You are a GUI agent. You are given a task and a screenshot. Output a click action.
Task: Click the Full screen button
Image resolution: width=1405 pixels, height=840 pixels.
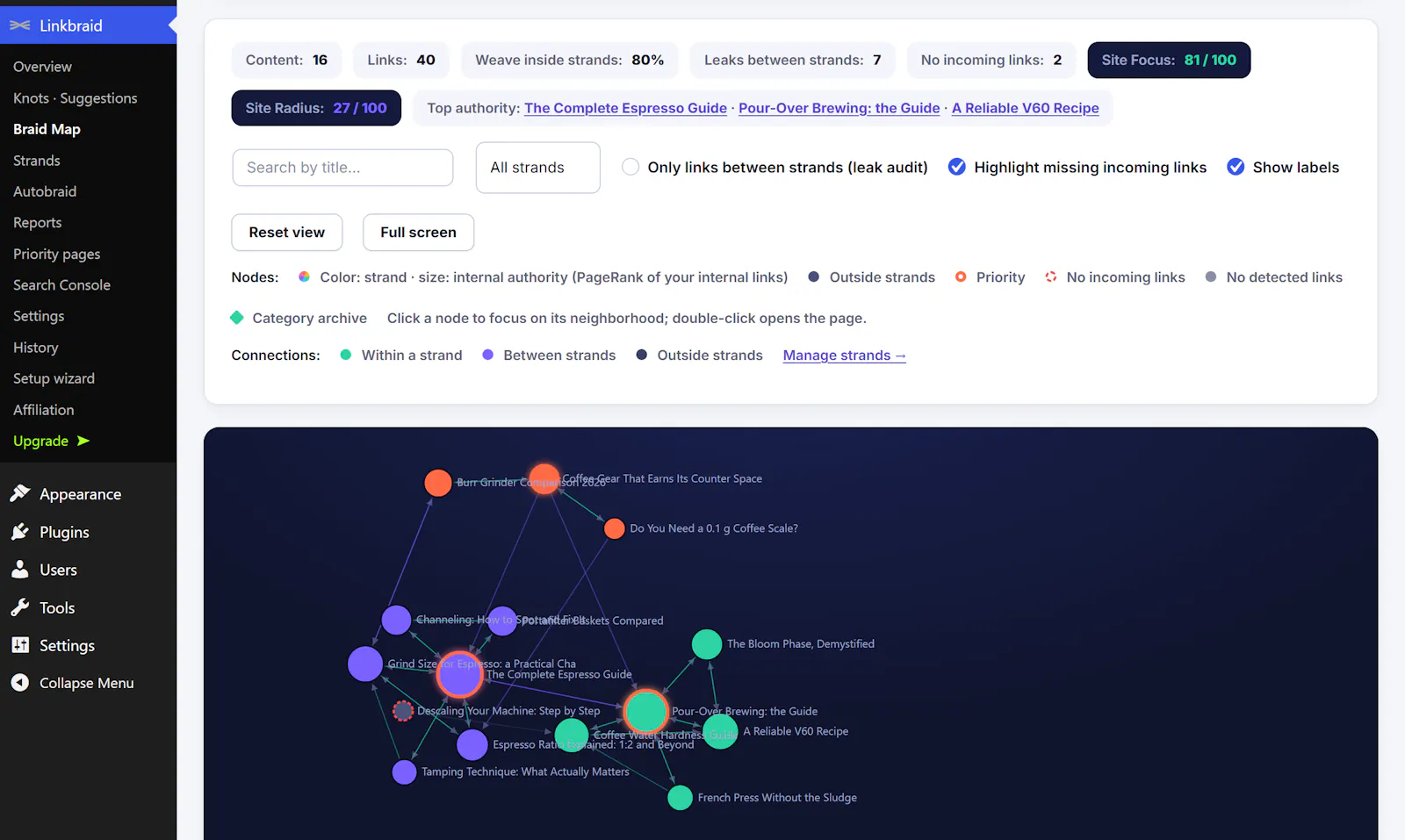pos(418,233)
